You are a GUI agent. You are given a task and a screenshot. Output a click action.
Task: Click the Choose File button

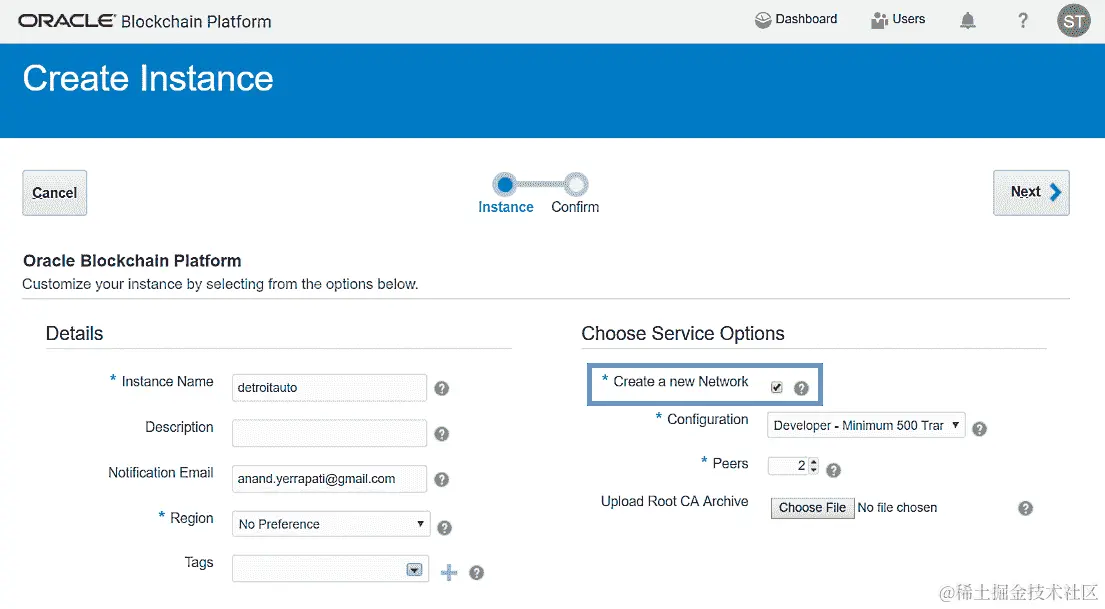tap(812, 508)
